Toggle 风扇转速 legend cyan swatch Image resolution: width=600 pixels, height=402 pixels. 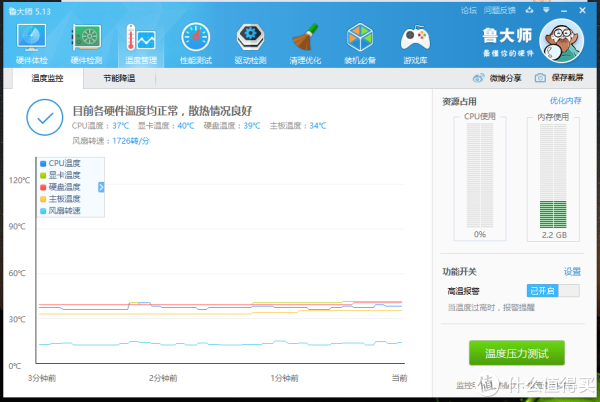[43, 211]
